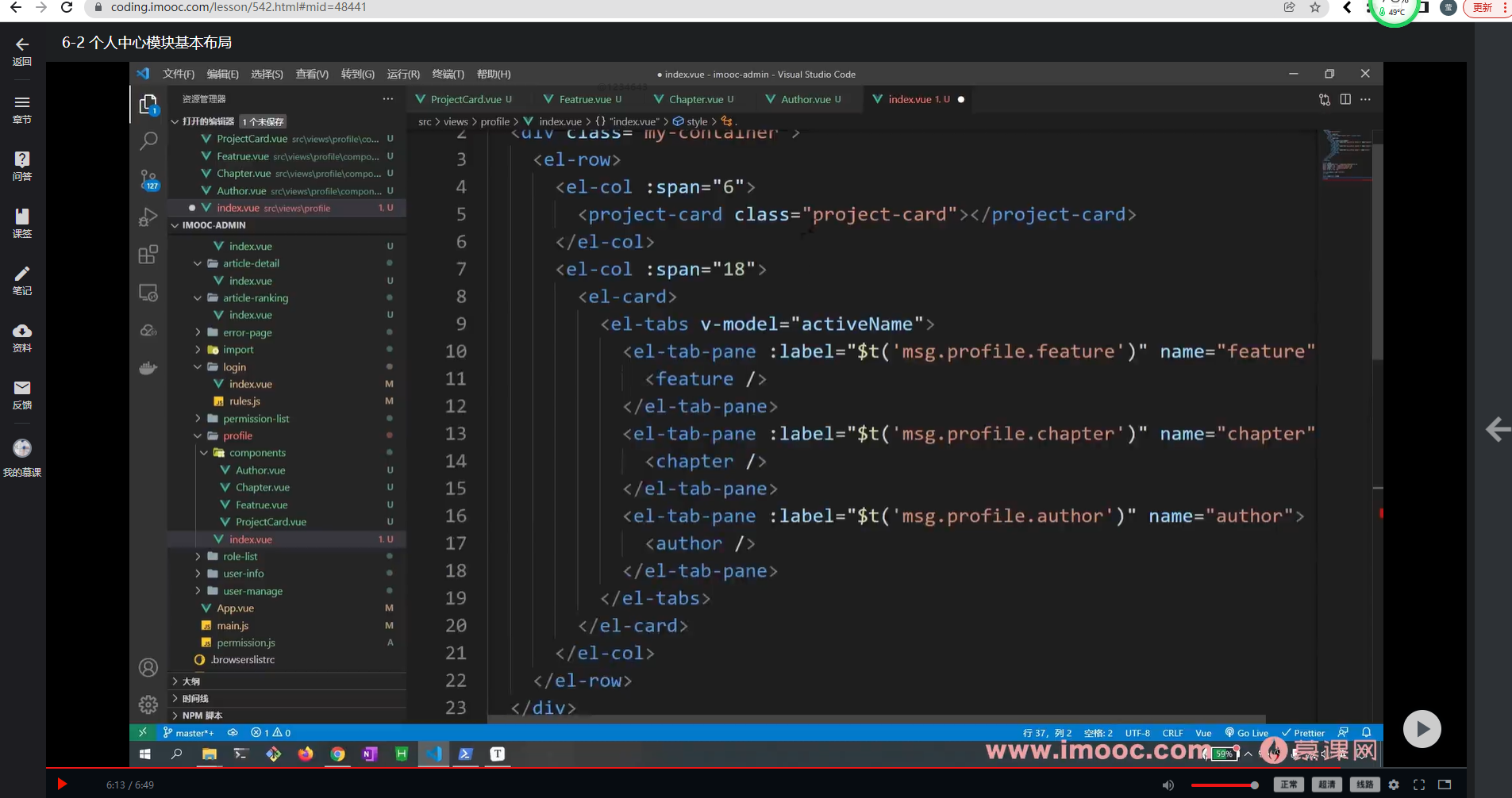The image size is (1512, 798).
Task: Click the large round play button overlay
Action: 1422,729
